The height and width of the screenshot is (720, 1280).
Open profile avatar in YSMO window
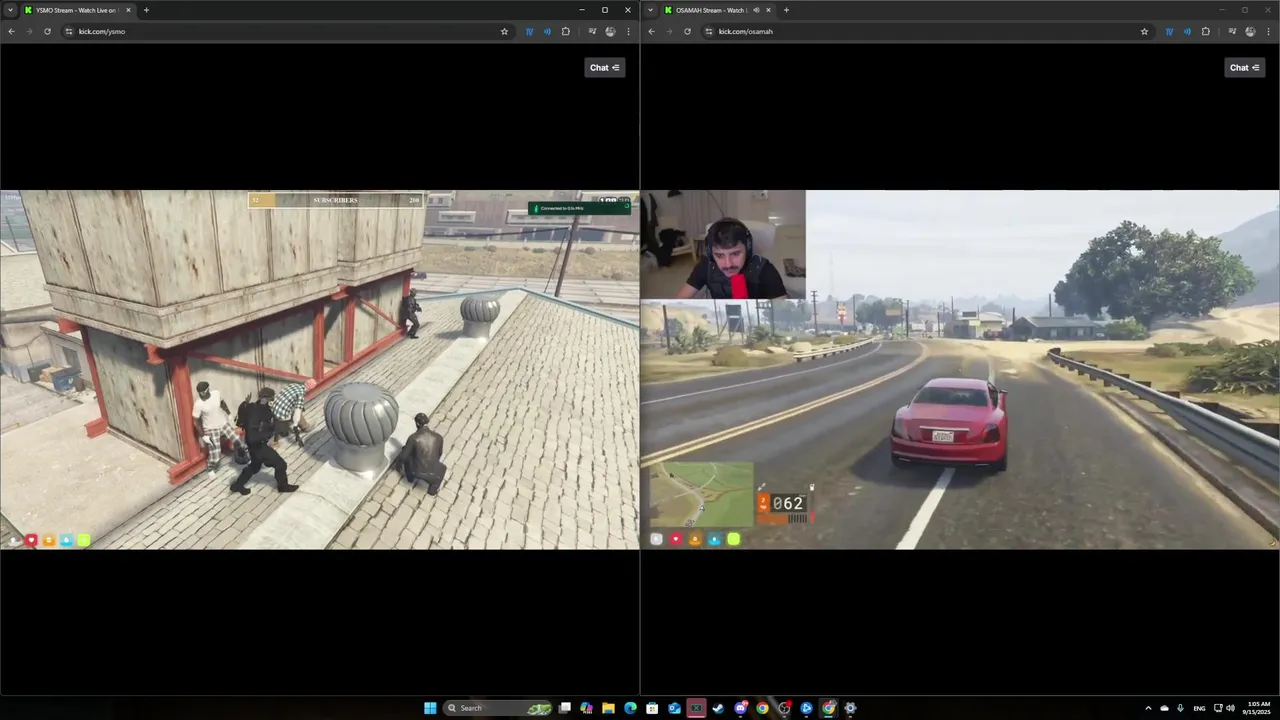pyautogui.click(x=610, y=31)
